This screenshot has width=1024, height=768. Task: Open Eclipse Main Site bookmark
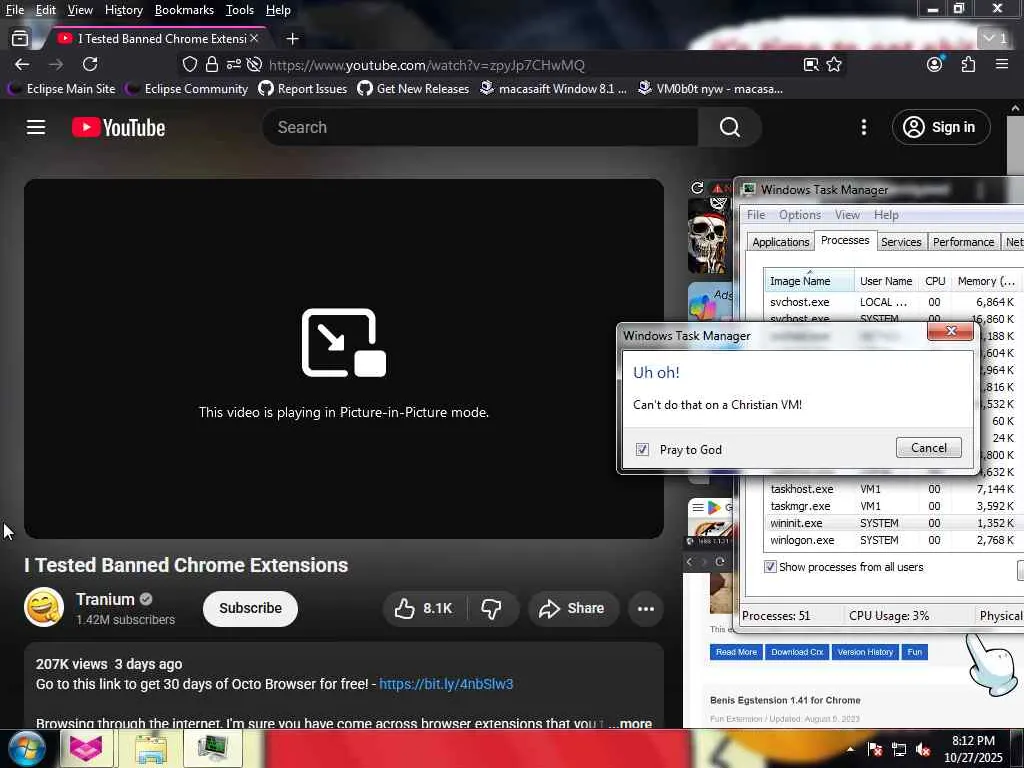tap(62, 89)
